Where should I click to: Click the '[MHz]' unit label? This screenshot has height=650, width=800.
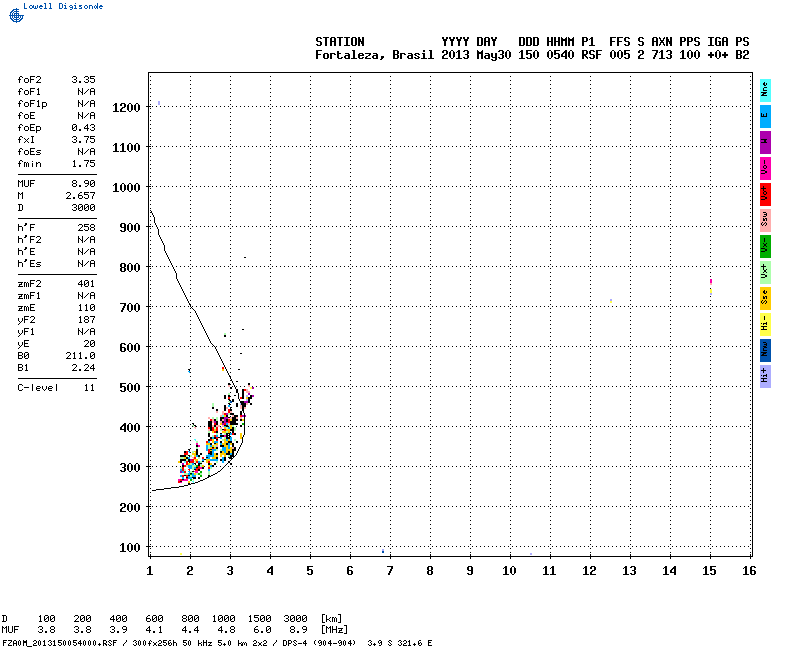334,630
